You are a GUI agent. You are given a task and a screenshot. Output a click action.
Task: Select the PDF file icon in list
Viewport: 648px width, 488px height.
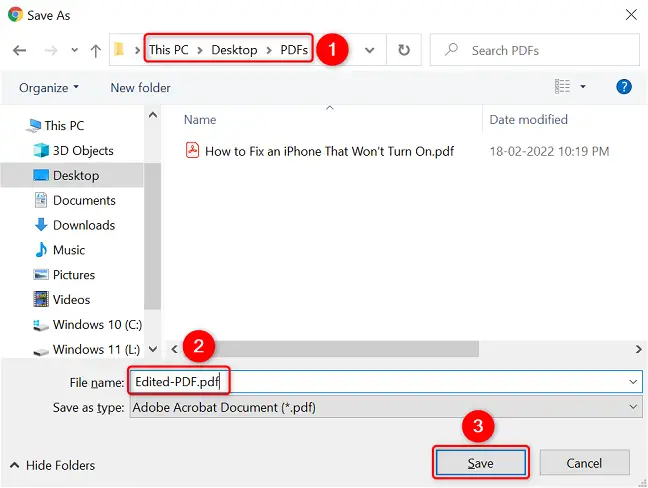[x=192, y=150]
